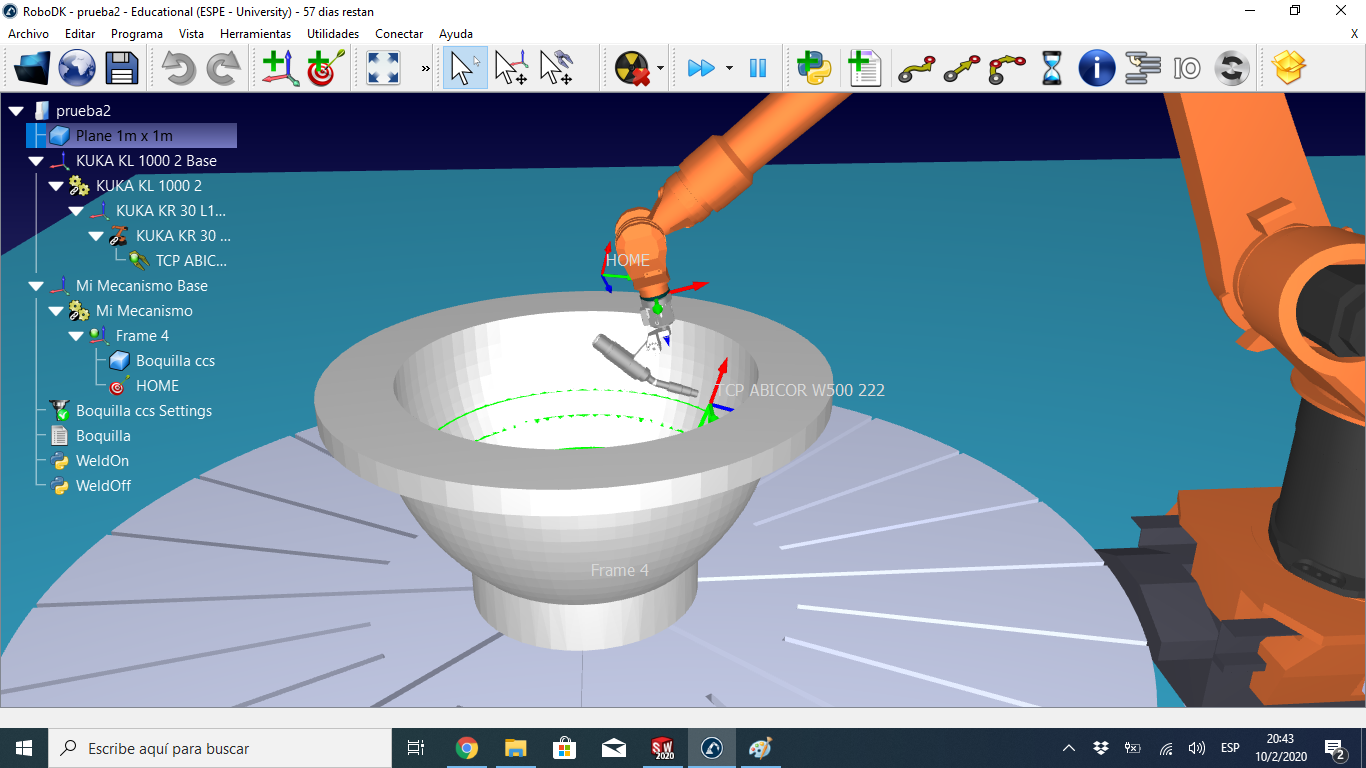Click the circular move instruction icon
The image size is (1366, 768).
[1007, 68]
